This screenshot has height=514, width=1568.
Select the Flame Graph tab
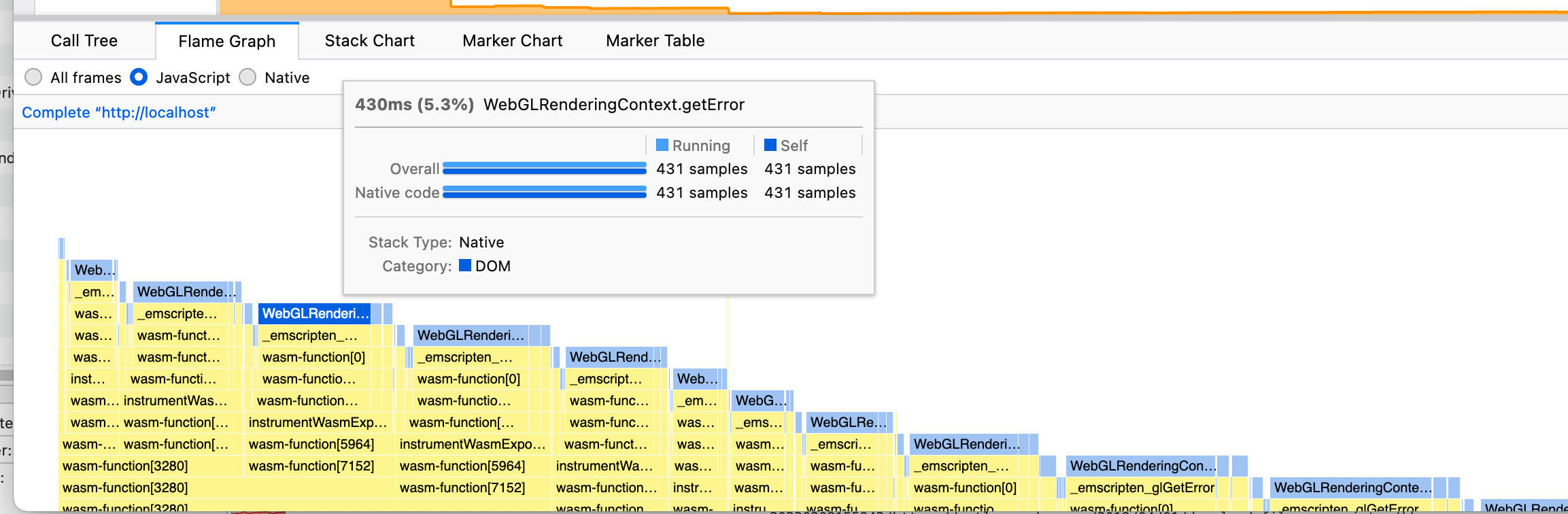click(227, 41)
